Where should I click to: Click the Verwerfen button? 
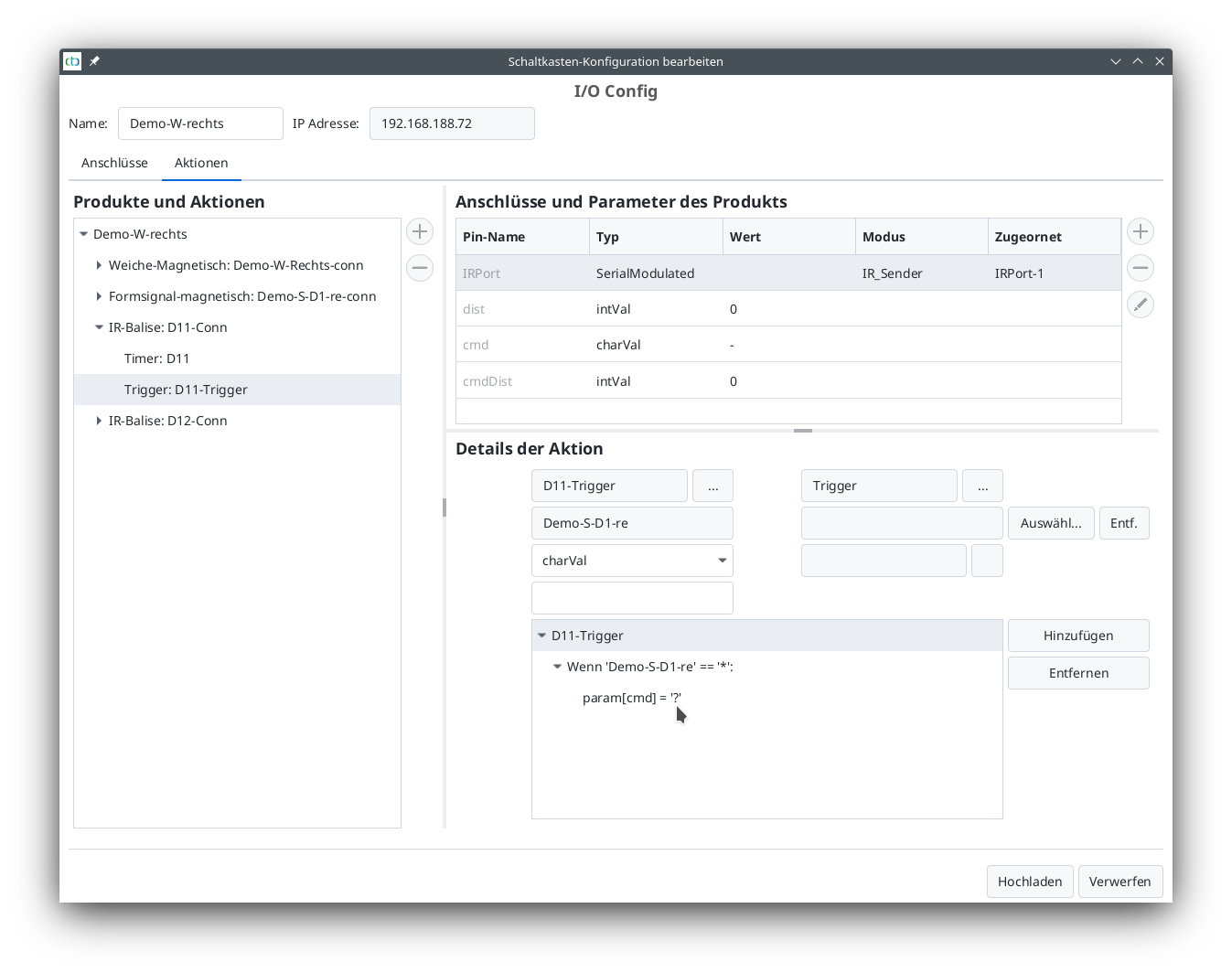coord(1120,882)
